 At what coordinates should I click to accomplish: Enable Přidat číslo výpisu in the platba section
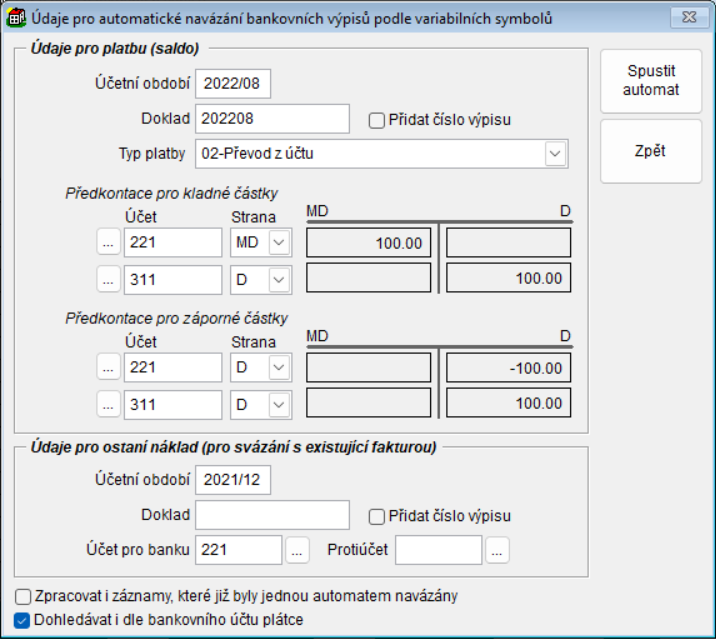click(x=377, y=121)
